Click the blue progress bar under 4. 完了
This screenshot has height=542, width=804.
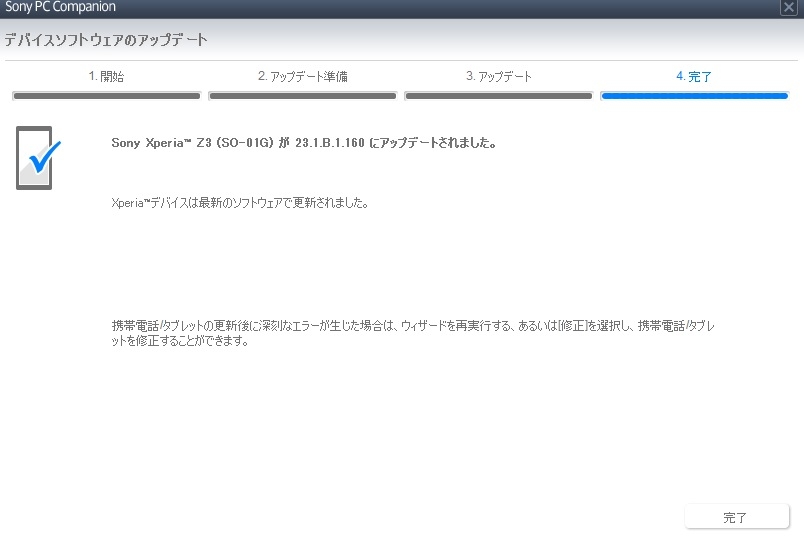tap(694, 96)
